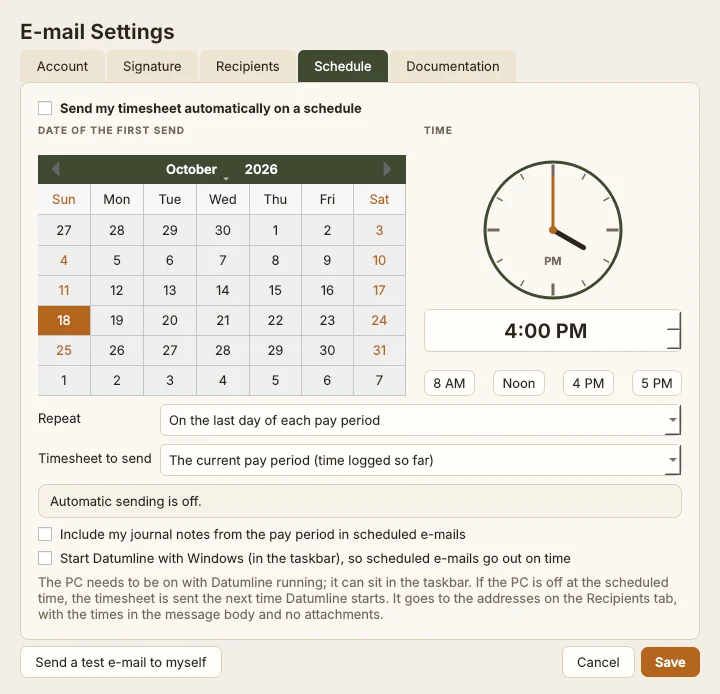Pick Tuesday 13 in the calendar

[x=169, y=290]
